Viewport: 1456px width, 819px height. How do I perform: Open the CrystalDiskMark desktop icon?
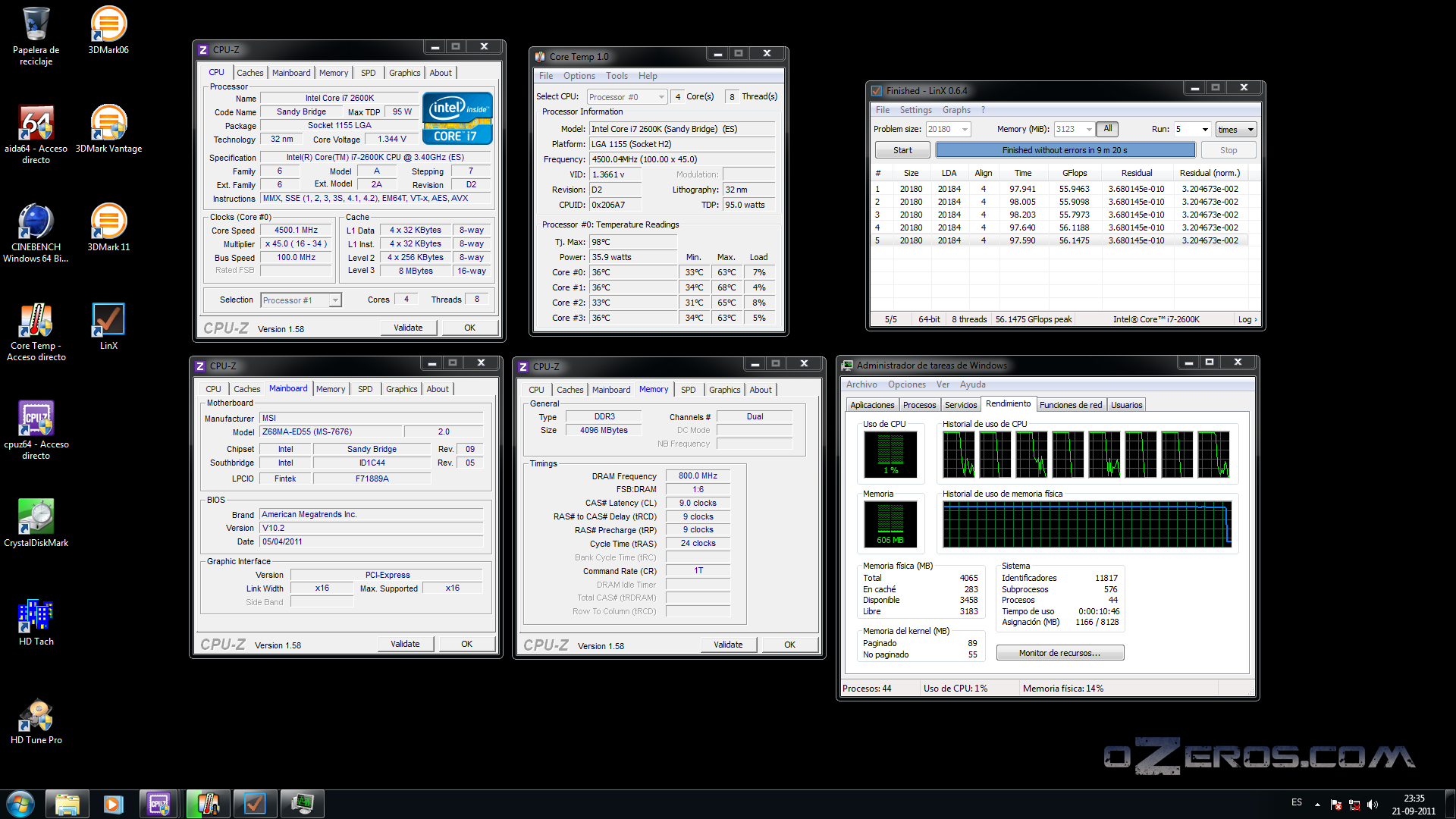click(x=36, y=523)
